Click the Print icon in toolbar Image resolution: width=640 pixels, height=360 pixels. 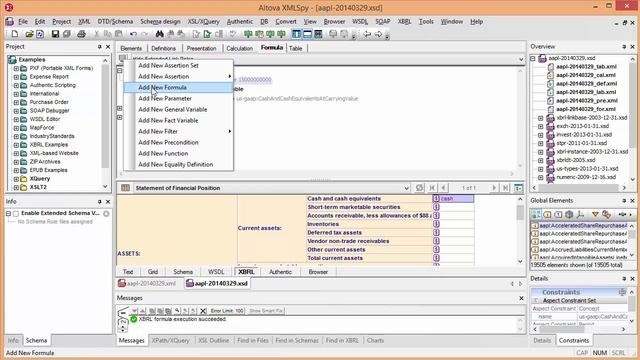[x=81, y=34]
